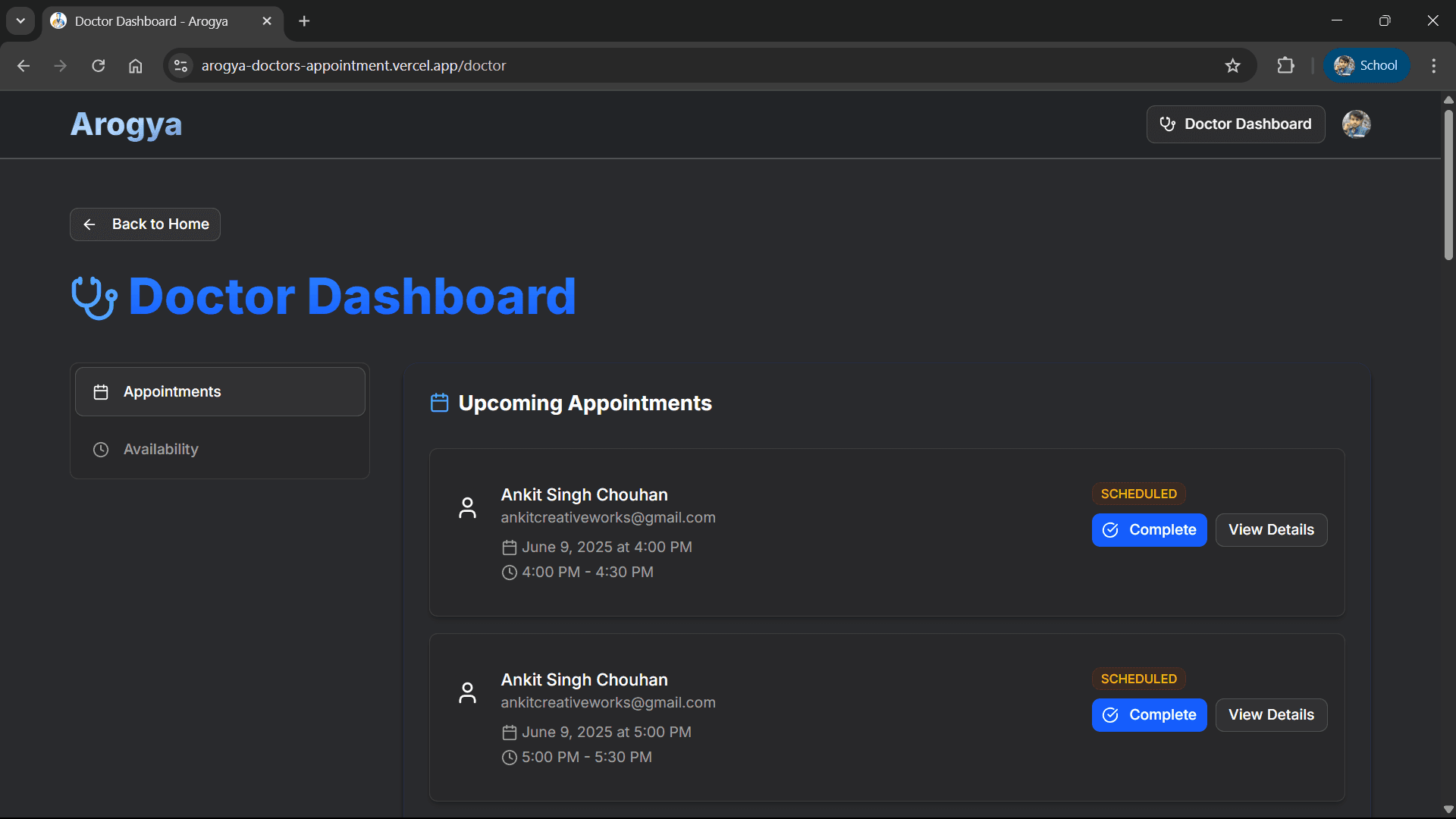Click the browser forward arrow
Viewport: 1456px width, 819px height.
click(x=61, y=66)
